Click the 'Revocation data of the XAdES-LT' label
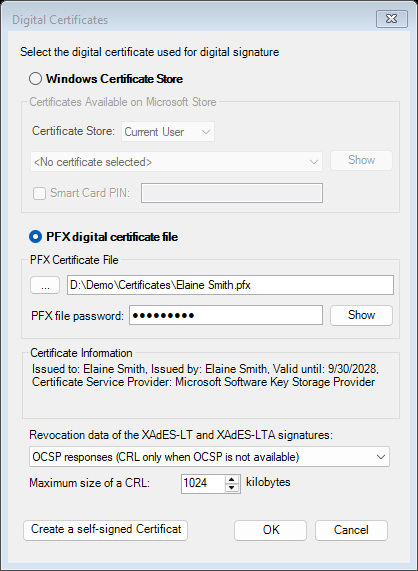Image resolution: width=418 pixels, height=571 pixels. [181, 435]
